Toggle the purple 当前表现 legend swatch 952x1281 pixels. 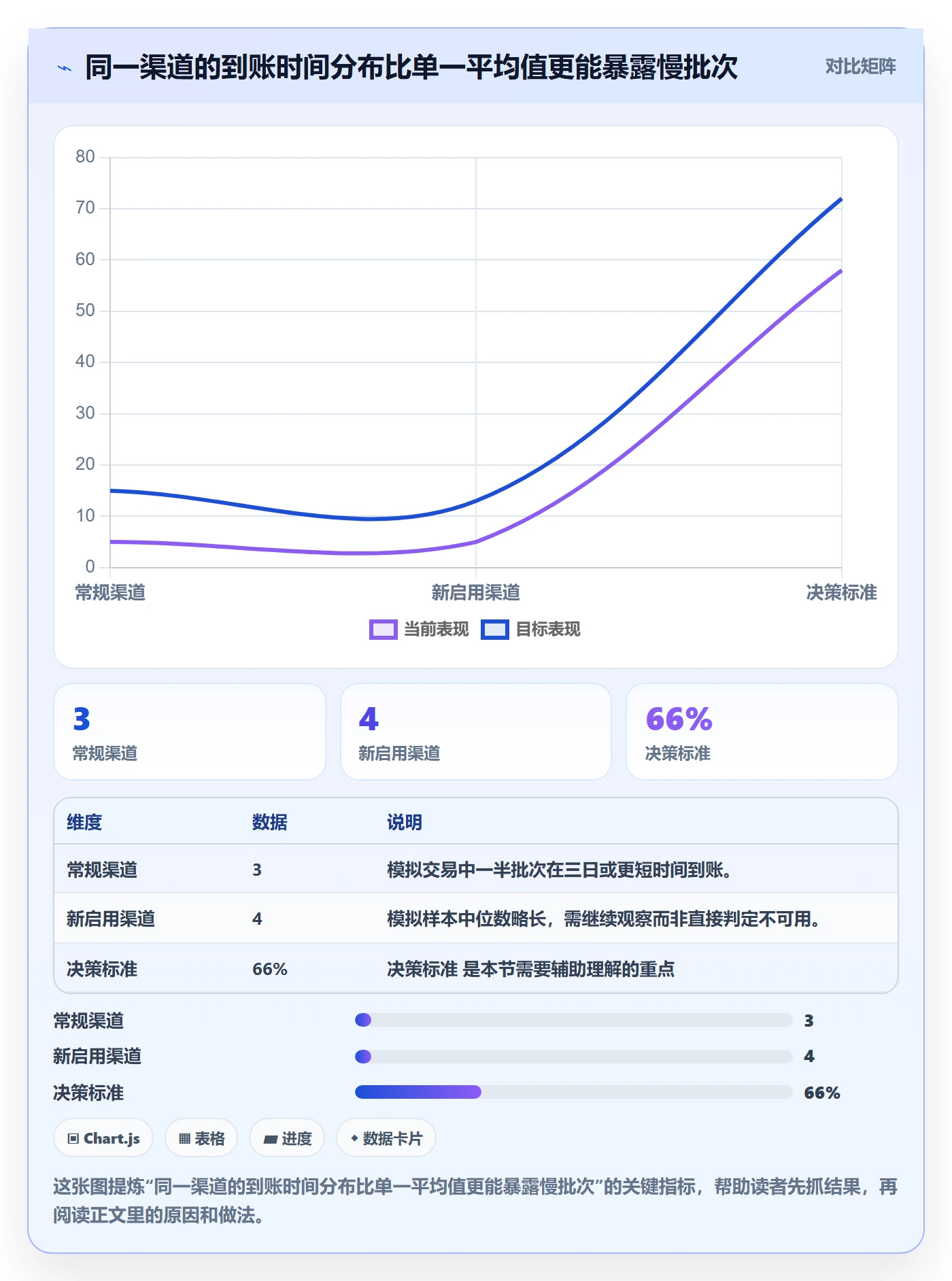point(383,630)
